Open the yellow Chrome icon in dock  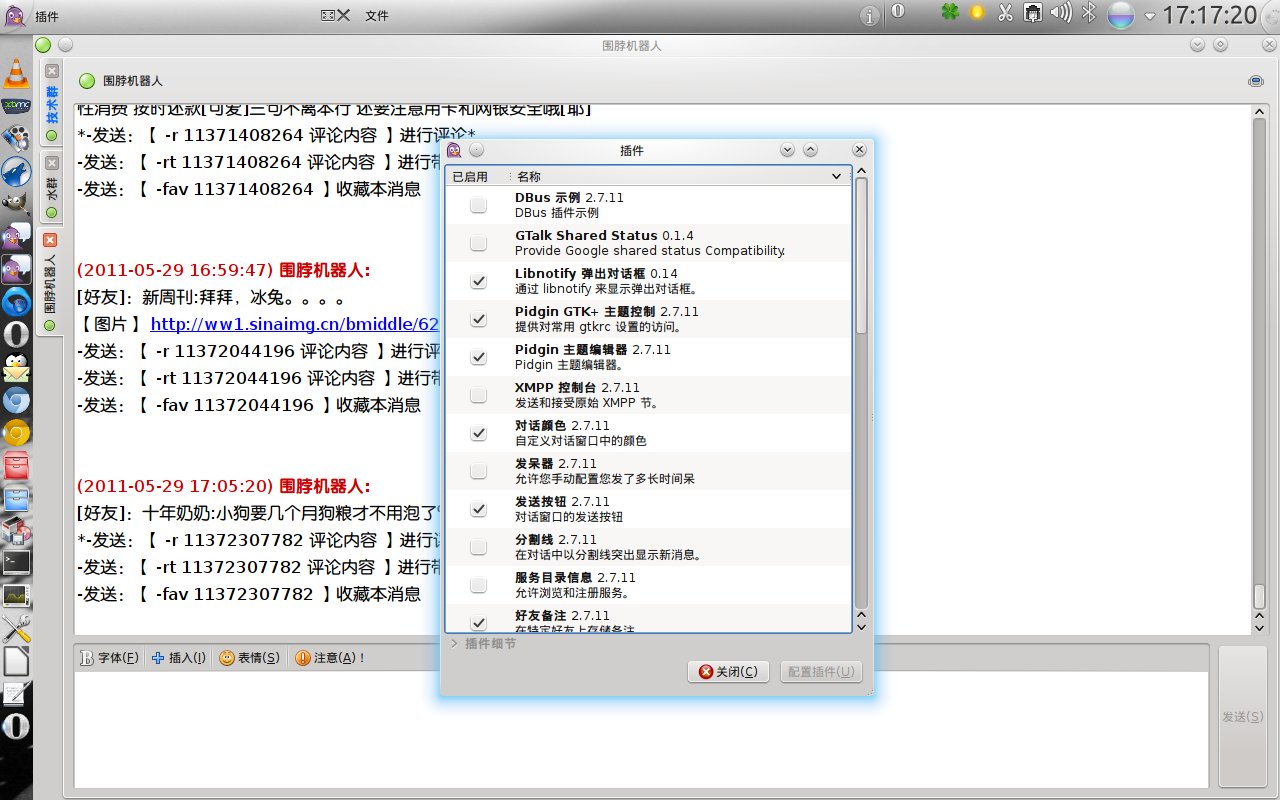point(16,433)
